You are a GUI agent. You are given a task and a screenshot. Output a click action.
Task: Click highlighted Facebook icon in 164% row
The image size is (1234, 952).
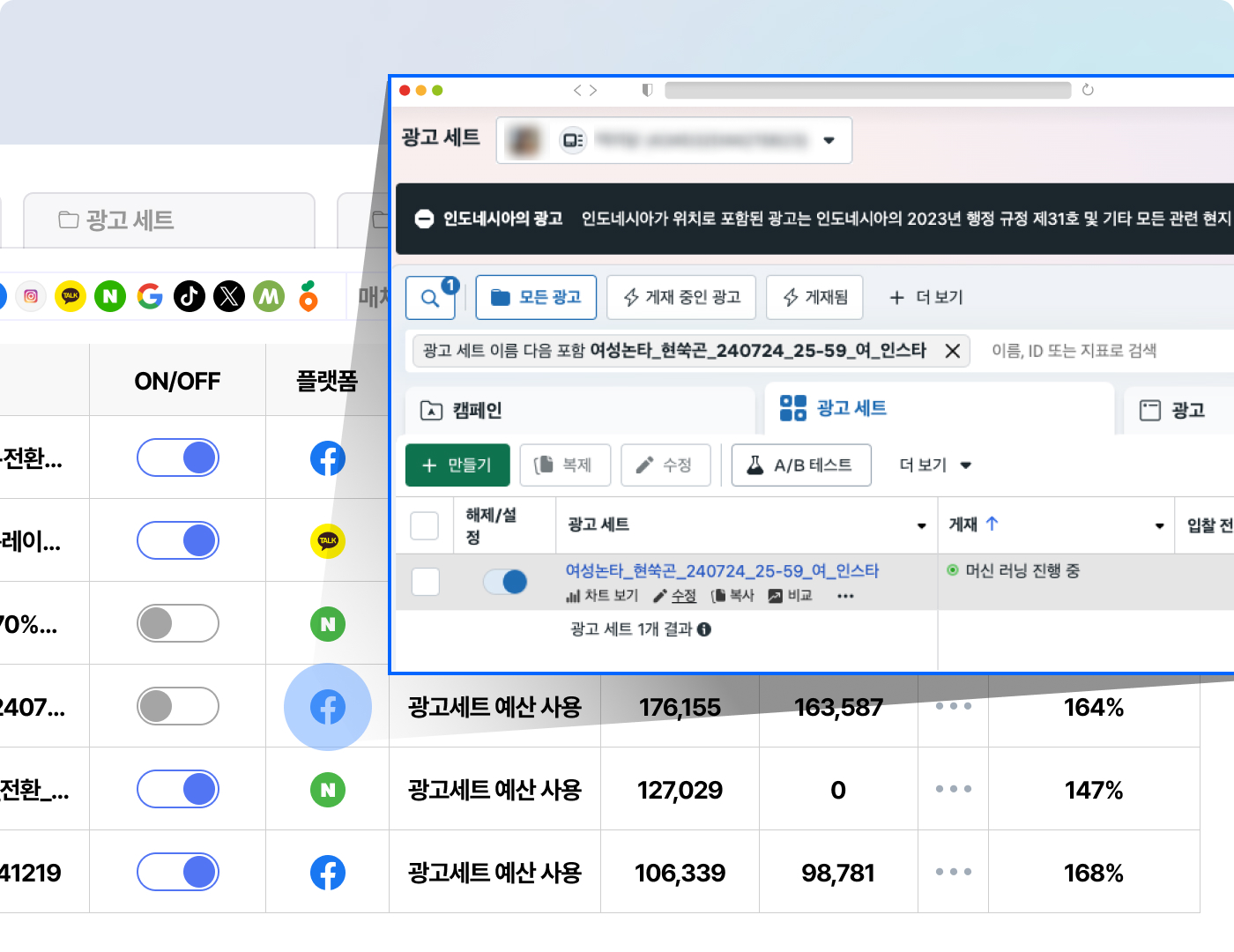pyautogui.click(x=328, y=707)
